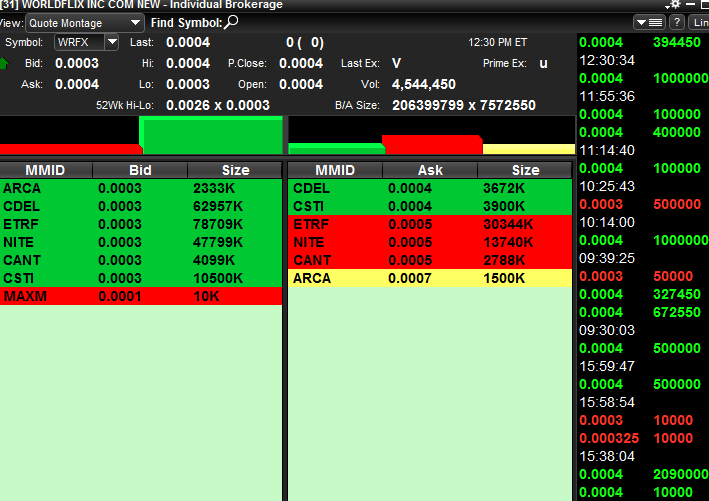Click the 12:30:34 time entry in trade log
Viewport: 709px width, 501px height.
pyautogui.click(x=608, y=60)
